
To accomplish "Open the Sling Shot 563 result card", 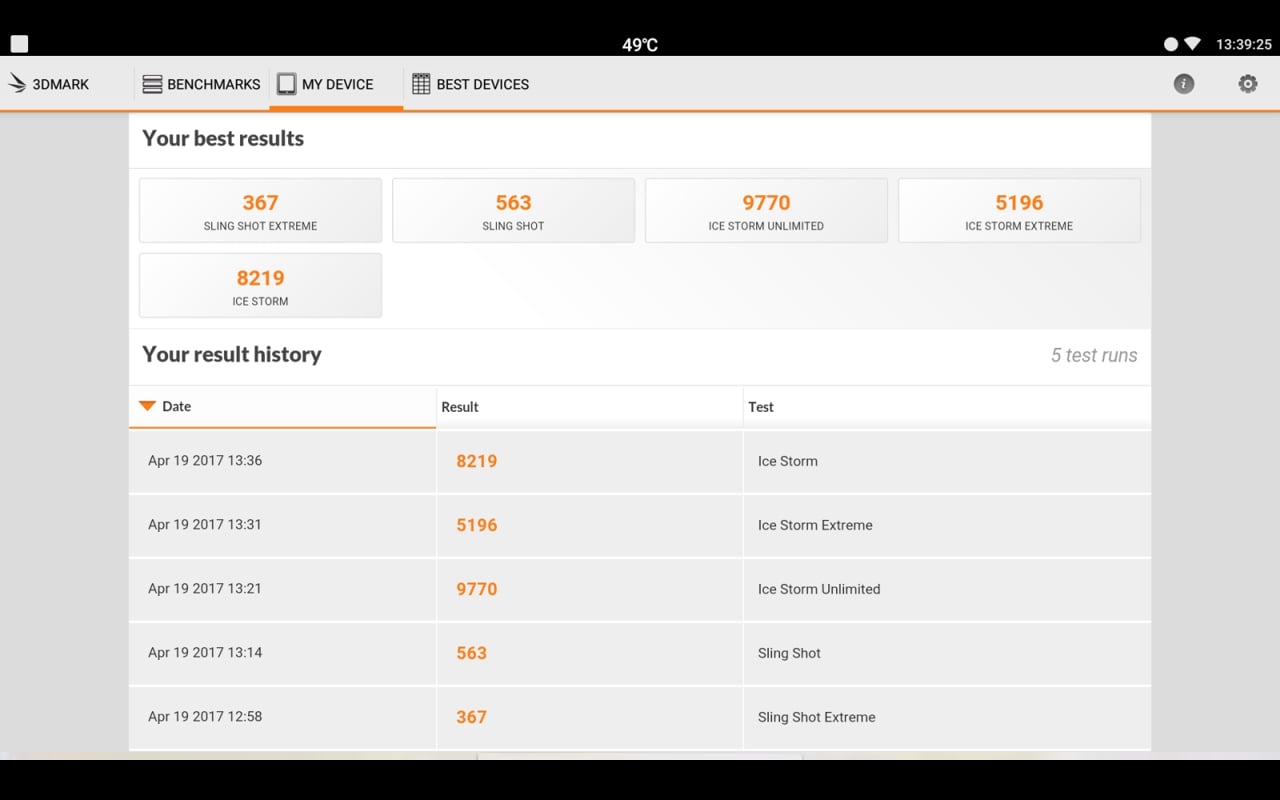I will pyautogui.click(x=513, y=210).
